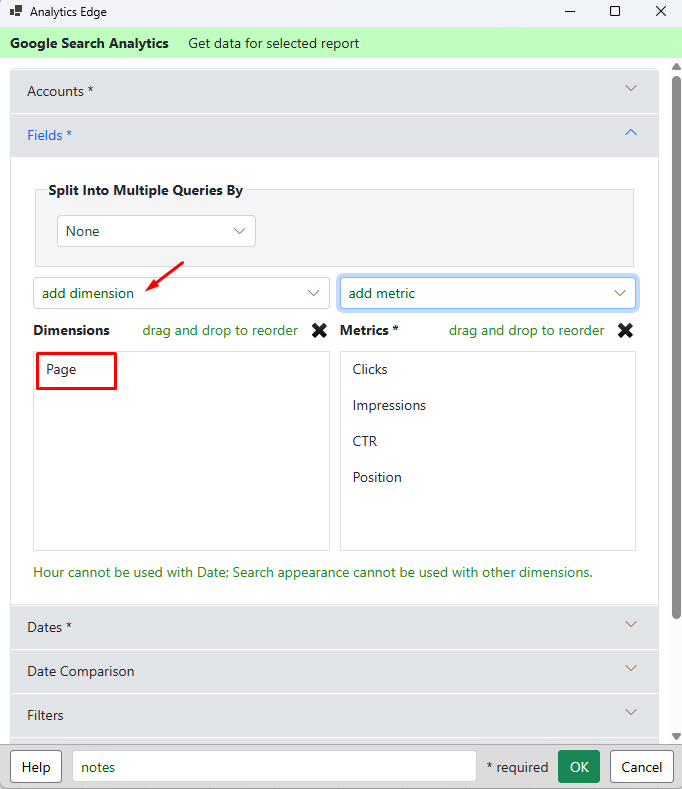Open the add dimension dropdown

(181, 293)
